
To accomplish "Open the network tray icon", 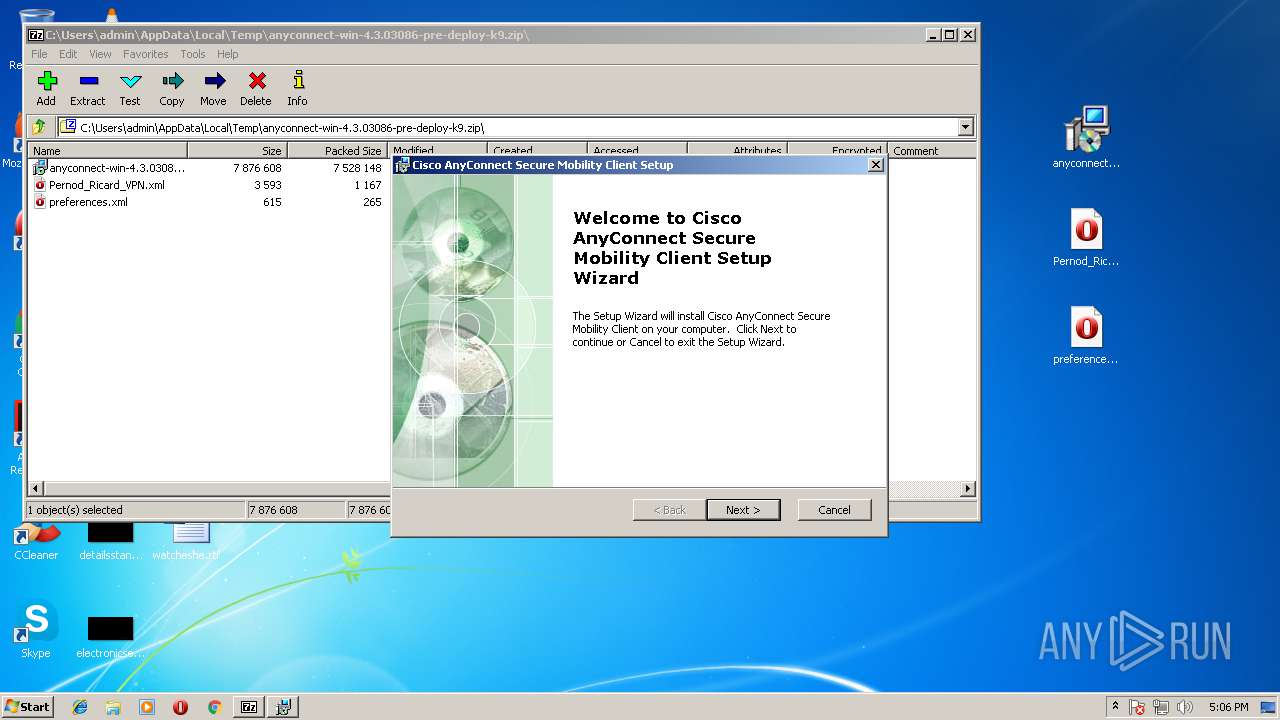I will click(x=1162, y=707).
